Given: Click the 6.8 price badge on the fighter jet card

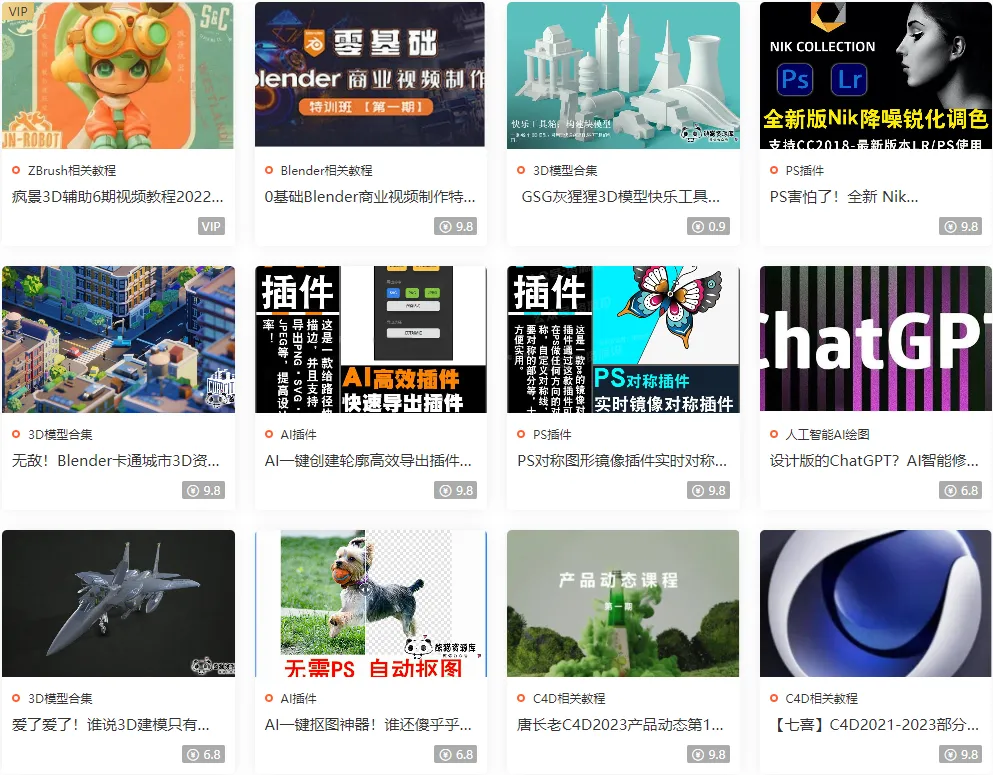Looking at the screenshot, I should click(x=203, y=754).
